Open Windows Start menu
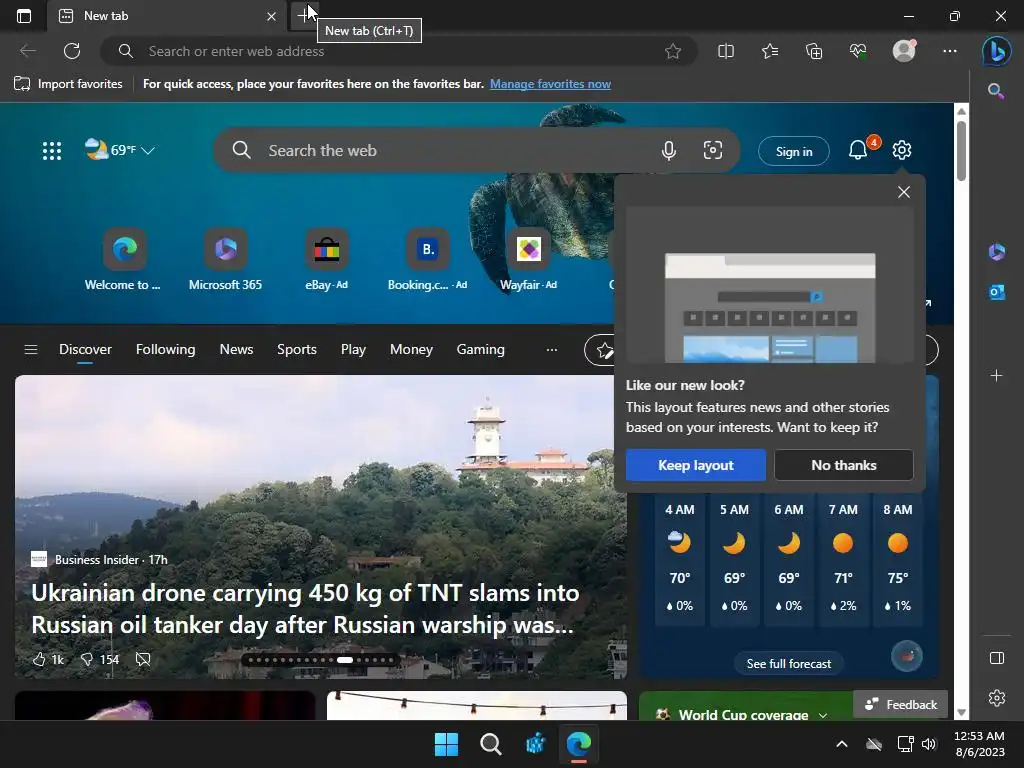This screenshot has height=768, width=1024. coord(446,744)
